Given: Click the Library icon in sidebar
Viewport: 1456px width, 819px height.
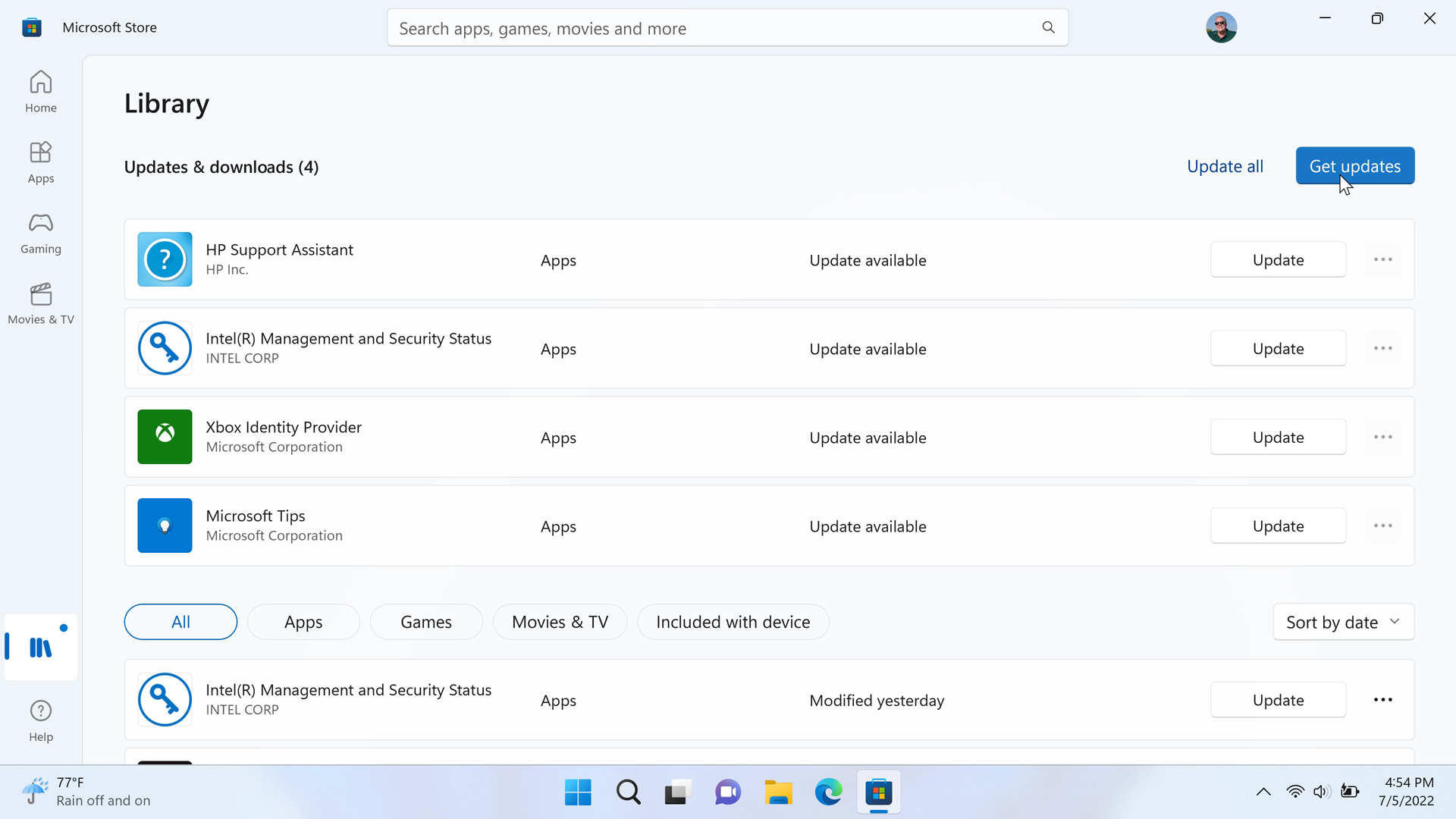Looking at the screenshot, I should click(41, 647).
